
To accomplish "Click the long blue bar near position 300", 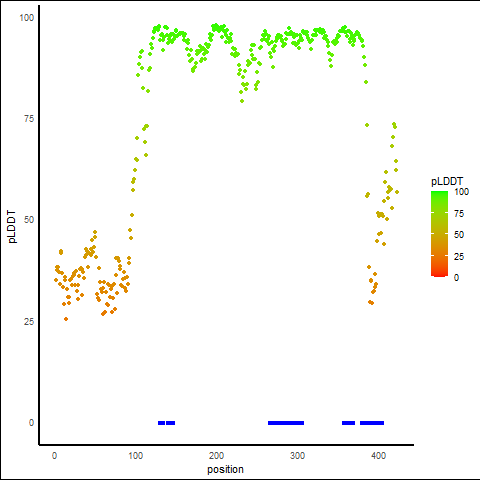I will click(286, 423).
